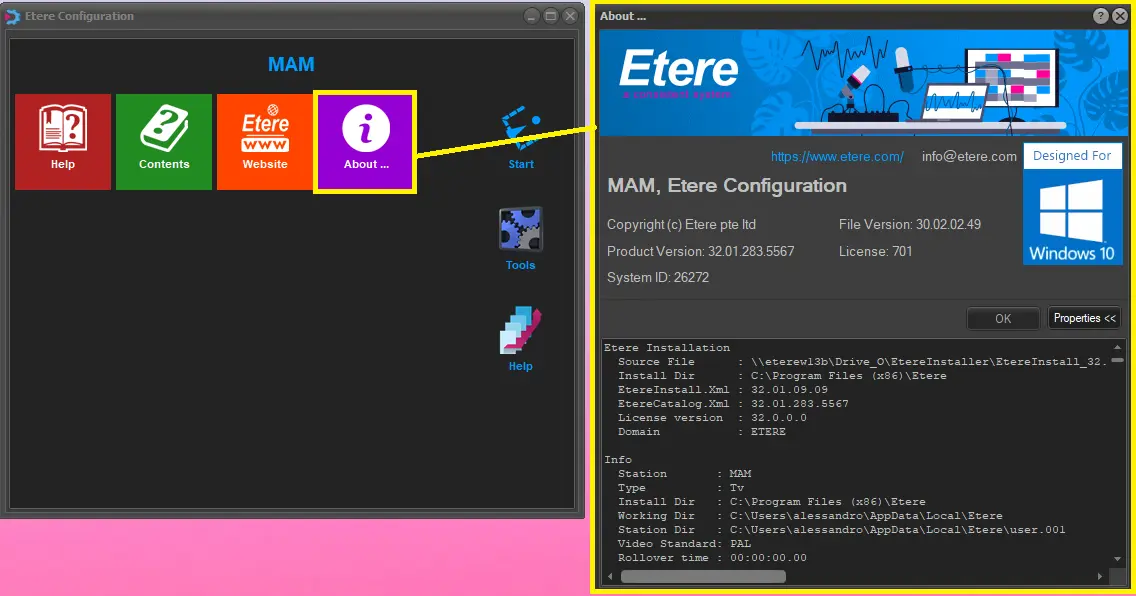Select the purple About tile

(366, 141)
